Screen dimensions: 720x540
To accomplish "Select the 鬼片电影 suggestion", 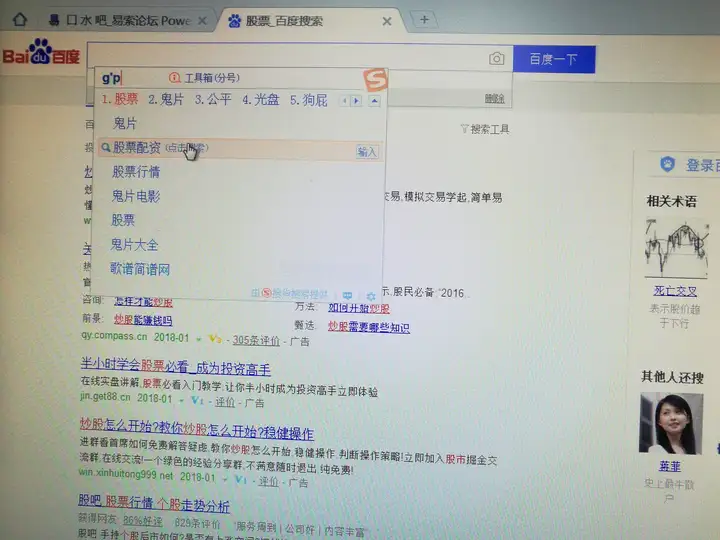I will [x=135, y=196].
